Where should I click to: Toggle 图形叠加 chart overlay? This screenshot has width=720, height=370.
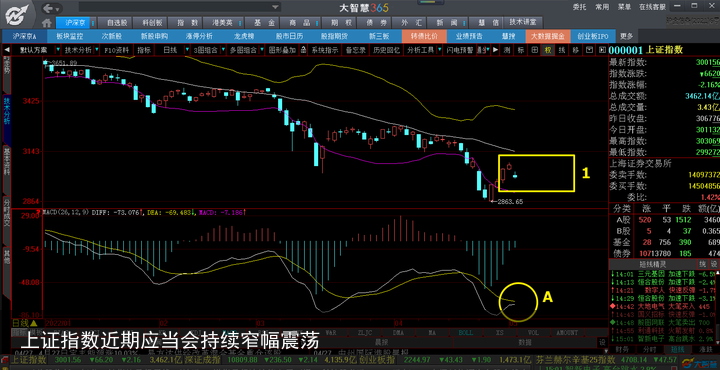point(282,50)
